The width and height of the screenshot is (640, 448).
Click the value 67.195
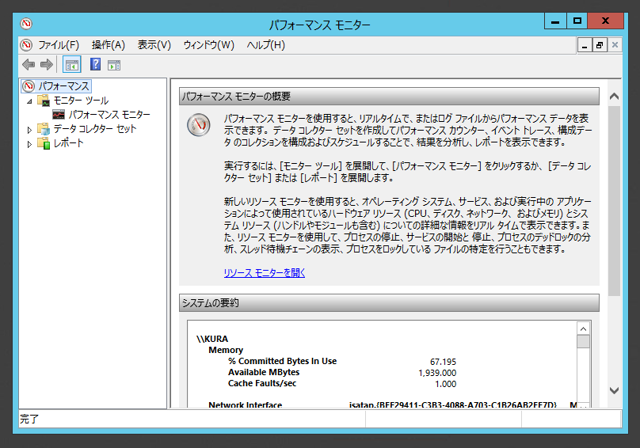(443, 362)
